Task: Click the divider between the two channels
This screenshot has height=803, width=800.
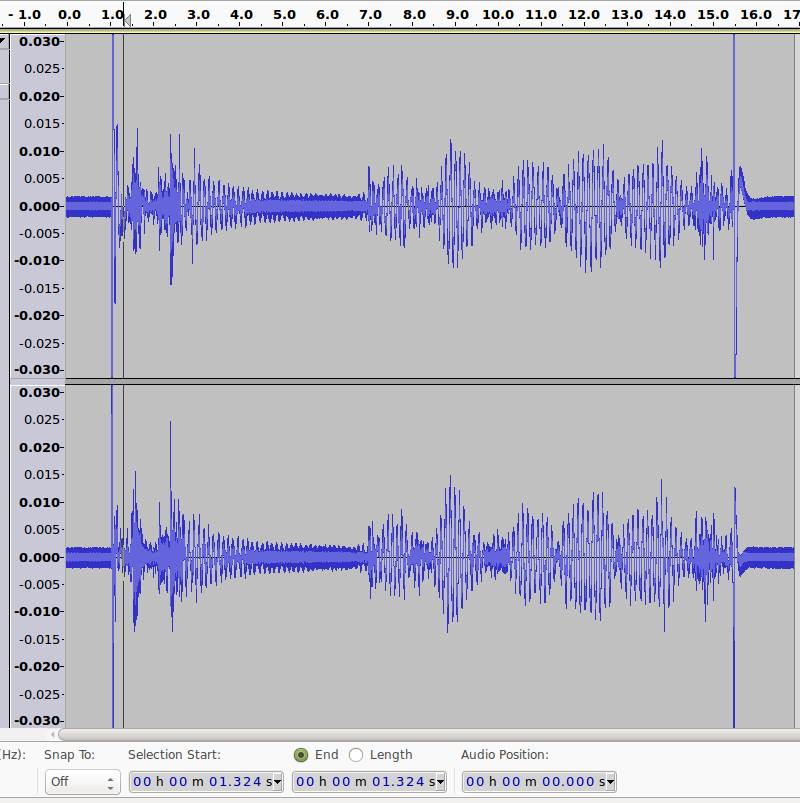Action: click(x=400, y=382)
